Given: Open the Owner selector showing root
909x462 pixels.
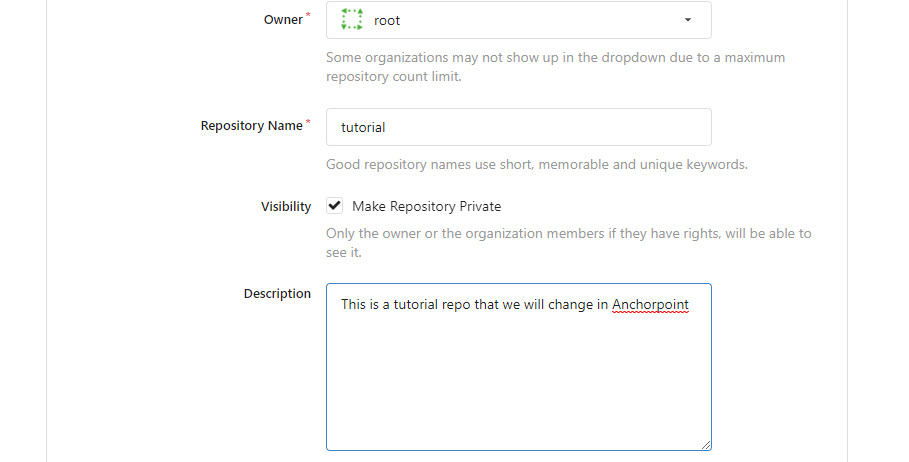Looking at the screenshot, I should click(518, 20).
